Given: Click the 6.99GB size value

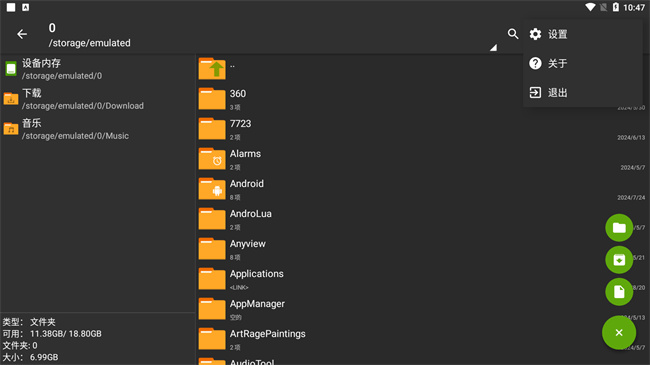Looking at the screenshot, I should tap(44, 357).
